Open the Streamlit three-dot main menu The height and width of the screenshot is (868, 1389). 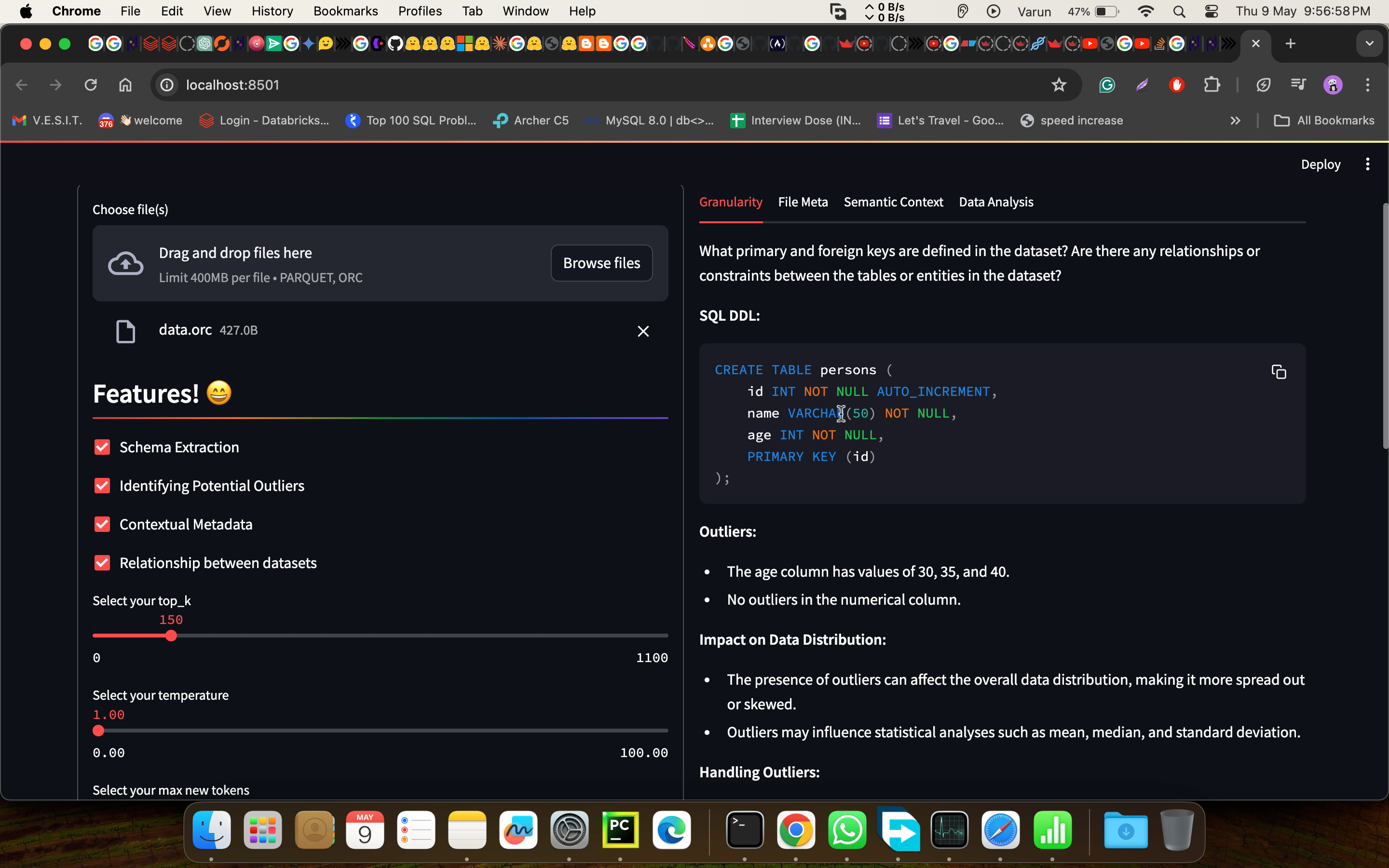click(x=1367, y=164)
